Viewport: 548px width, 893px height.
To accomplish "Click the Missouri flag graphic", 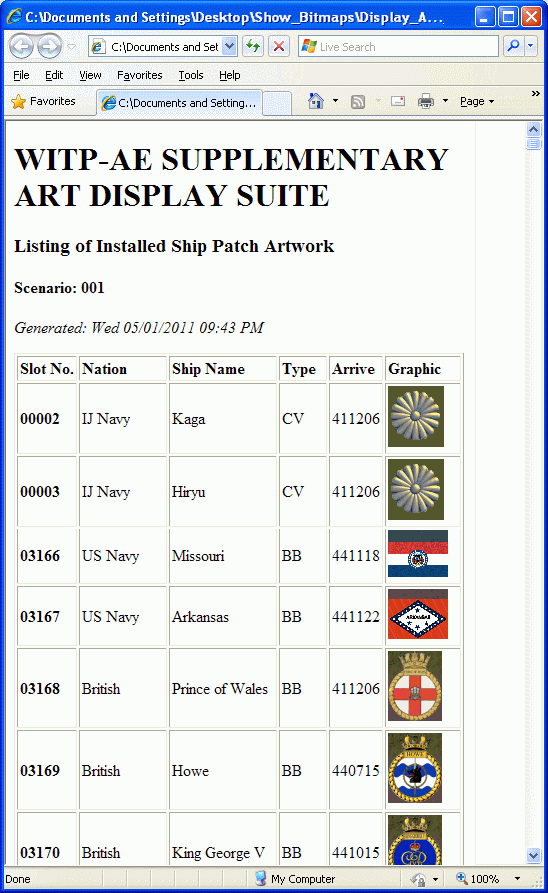I will (418, 554).
